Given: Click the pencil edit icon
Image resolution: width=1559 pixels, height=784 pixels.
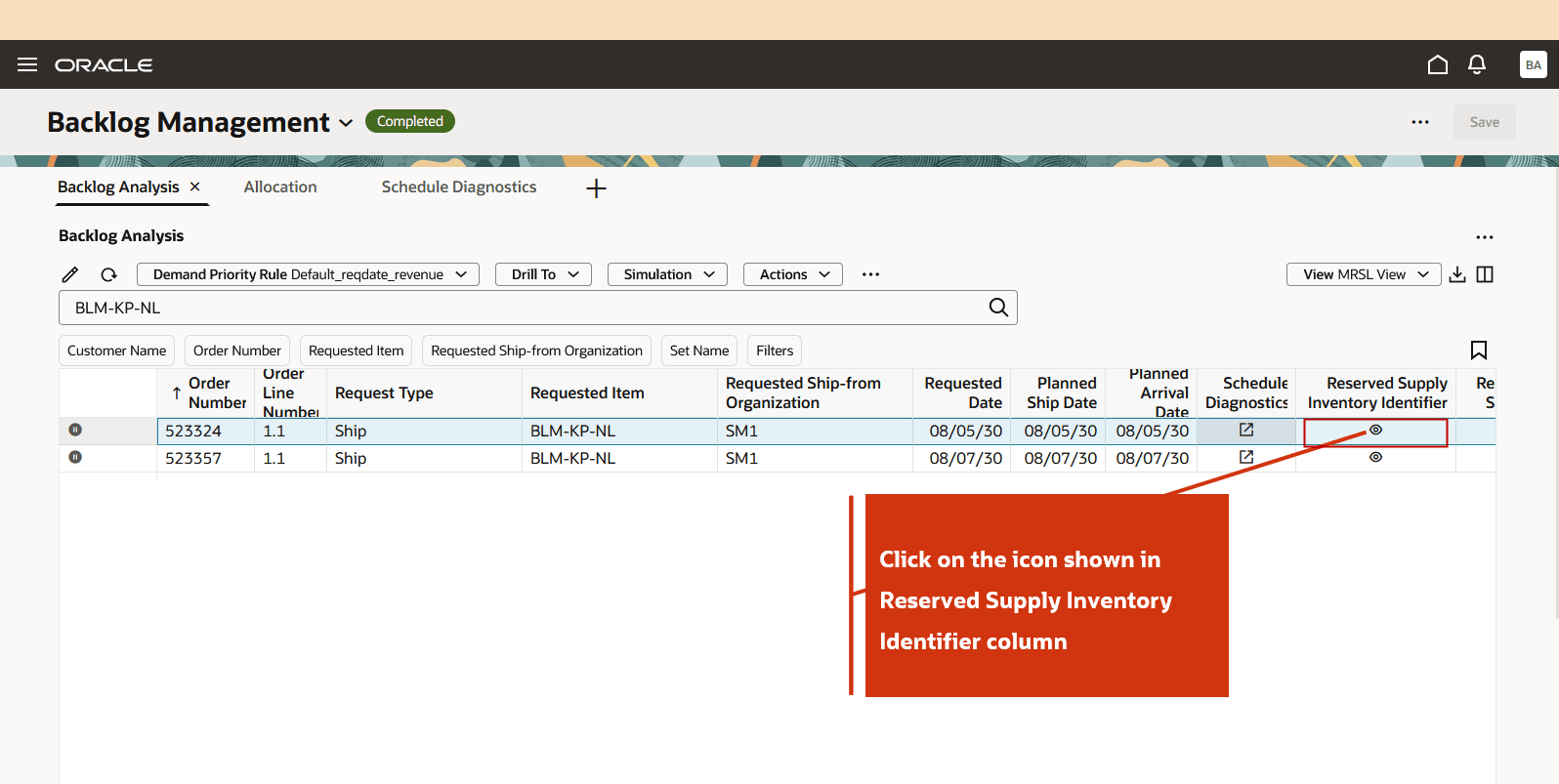Looking at the screenshot, I should coord(70,274).
